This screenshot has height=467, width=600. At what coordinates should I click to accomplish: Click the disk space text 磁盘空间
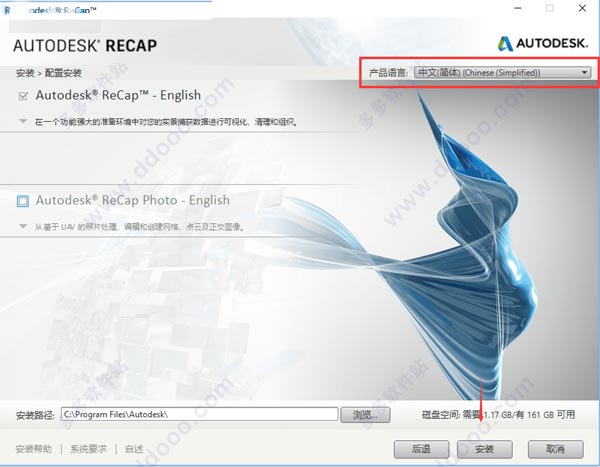(498, 415)
